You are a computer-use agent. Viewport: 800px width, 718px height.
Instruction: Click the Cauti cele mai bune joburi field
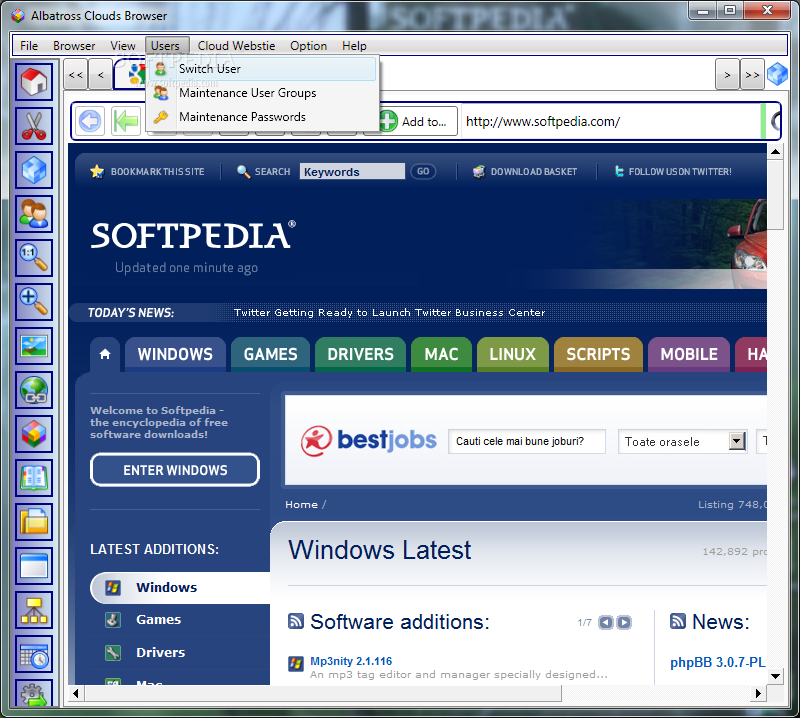[x=527, y=441]
